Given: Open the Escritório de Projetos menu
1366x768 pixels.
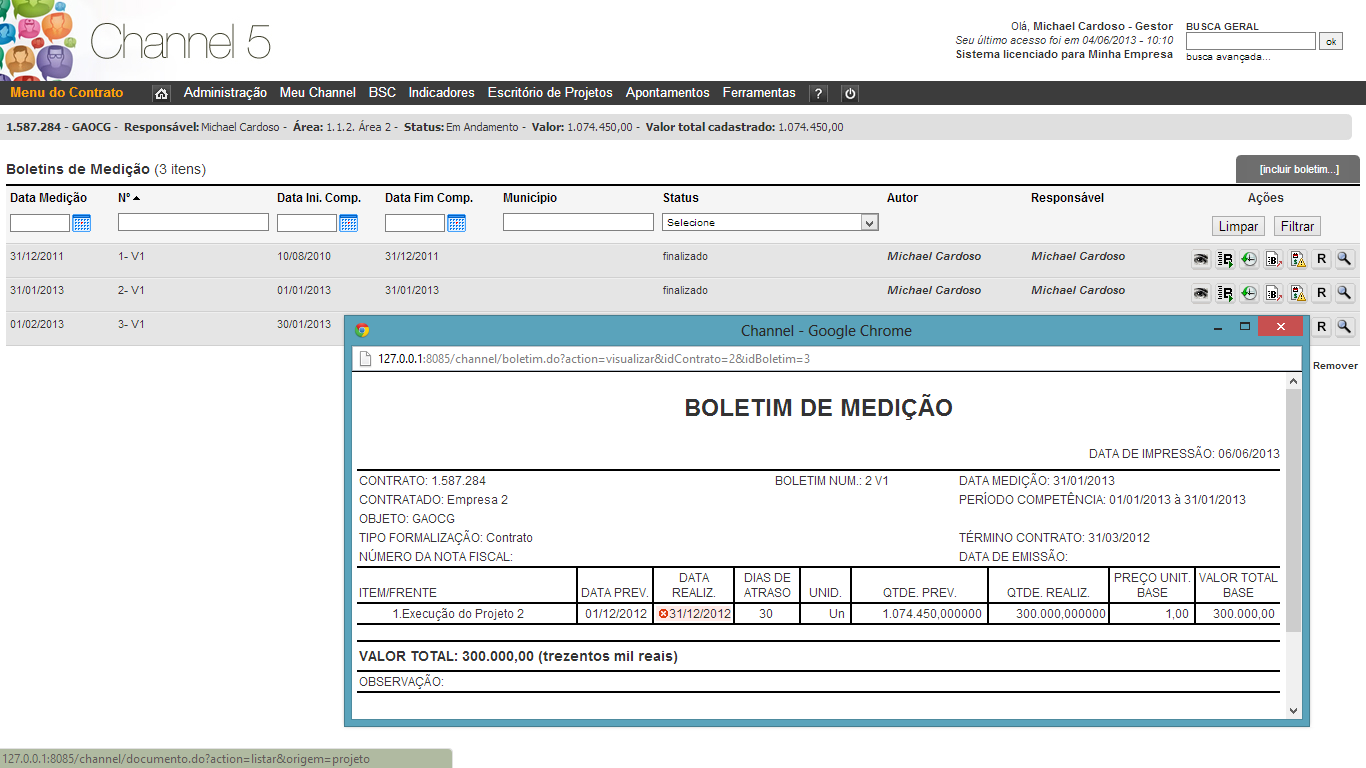Looking at the screenshot, I should [550, 93].
